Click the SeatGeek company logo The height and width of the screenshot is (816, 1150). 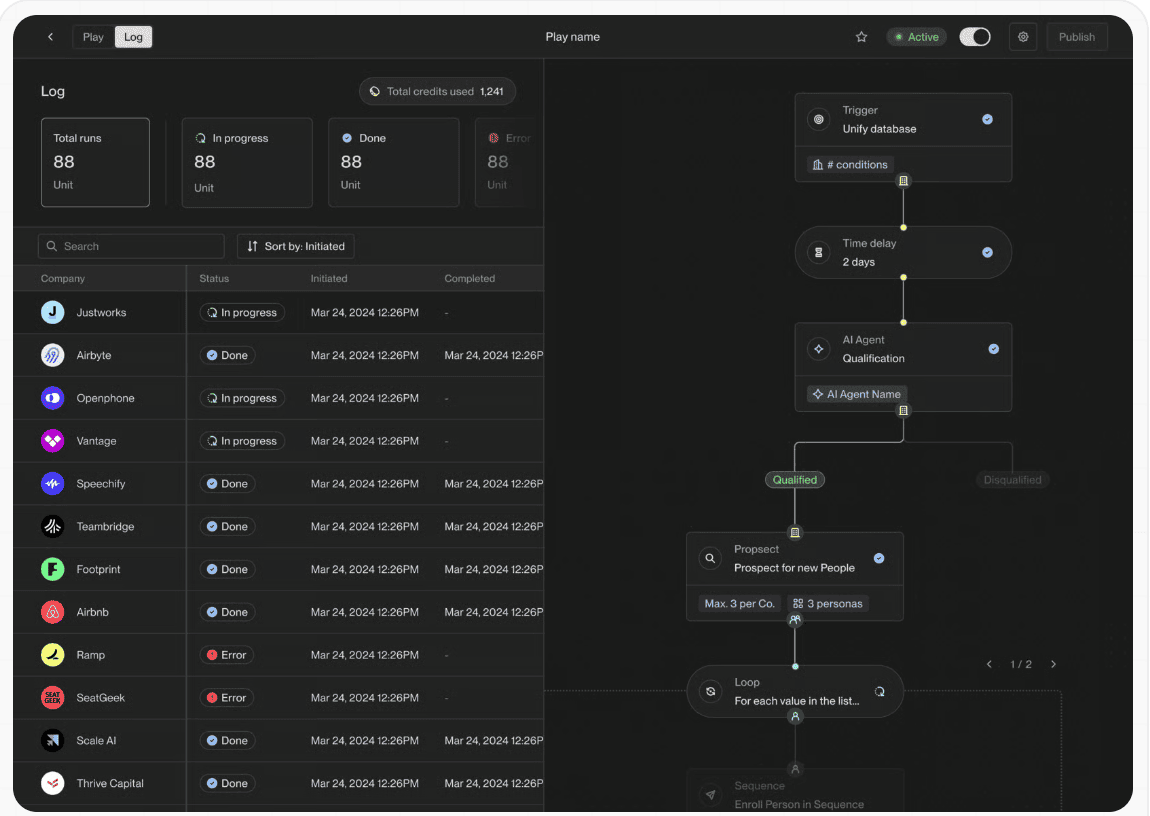coord(53,698)
